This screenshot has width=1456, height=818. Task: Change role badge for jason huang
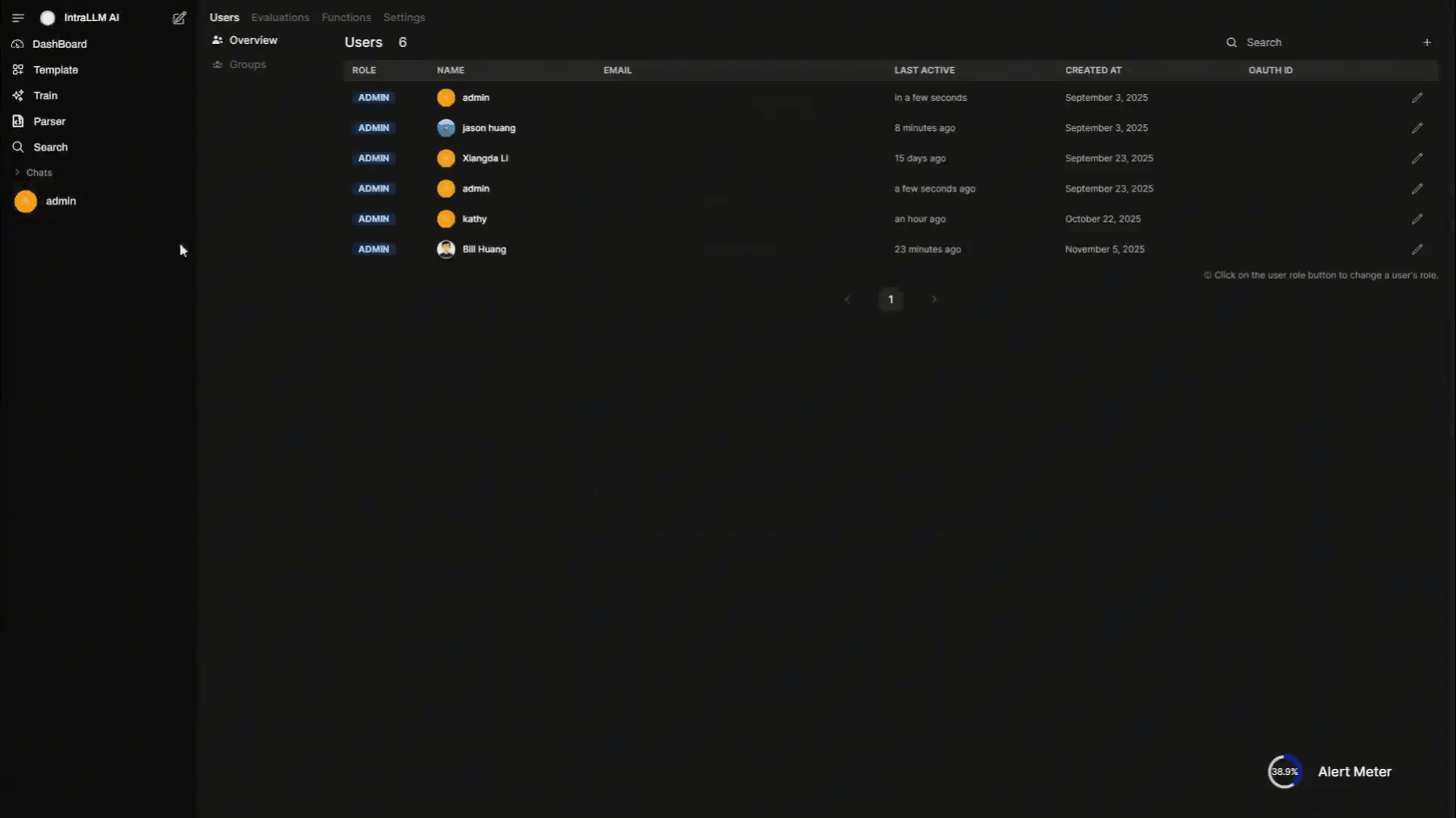pyautogui.click(x=373, y=128)
